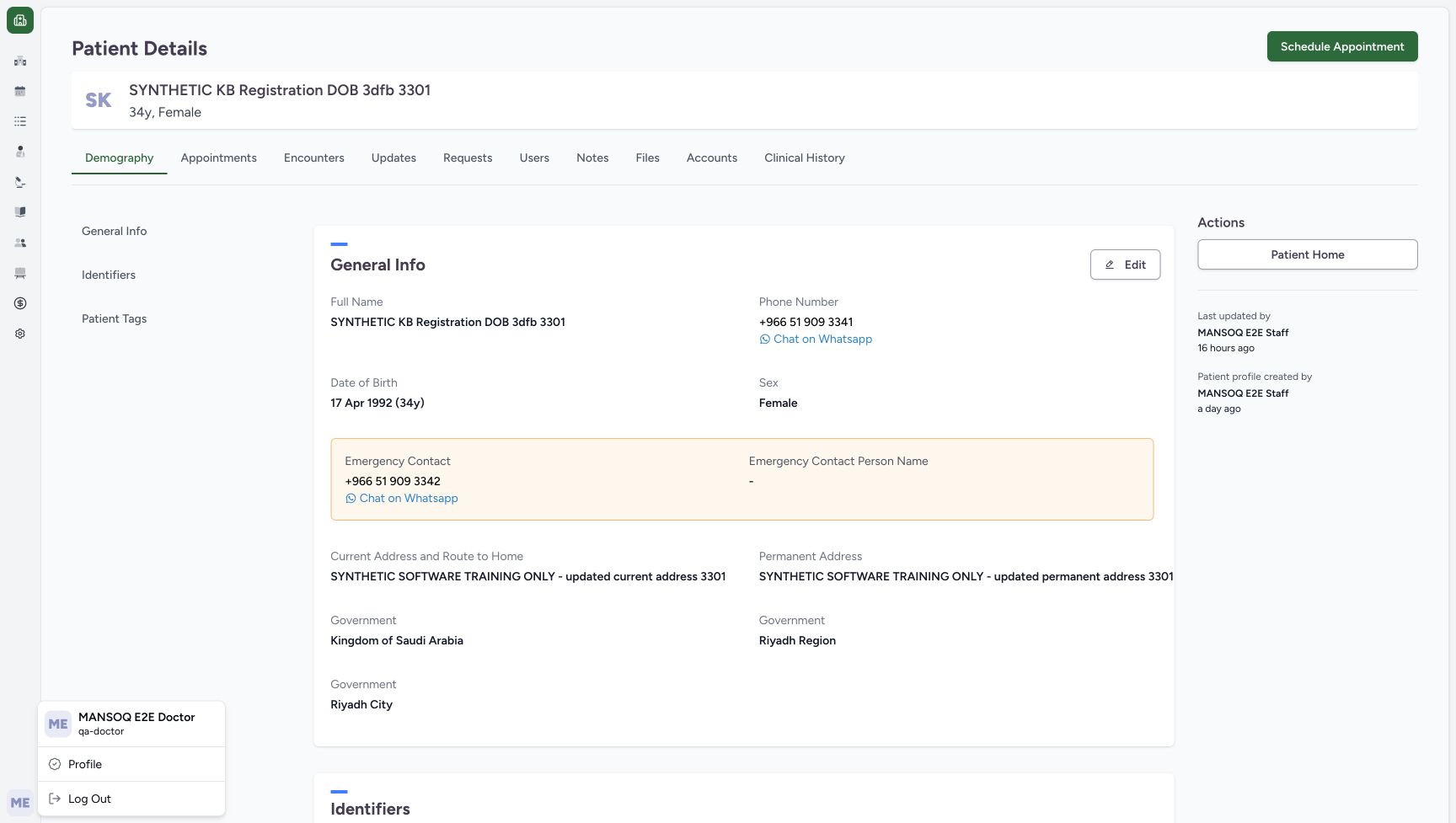1456x823 pixels.
Task: Click the SK patient avatar
Action: pyautogui.click(x=99, y=100)
